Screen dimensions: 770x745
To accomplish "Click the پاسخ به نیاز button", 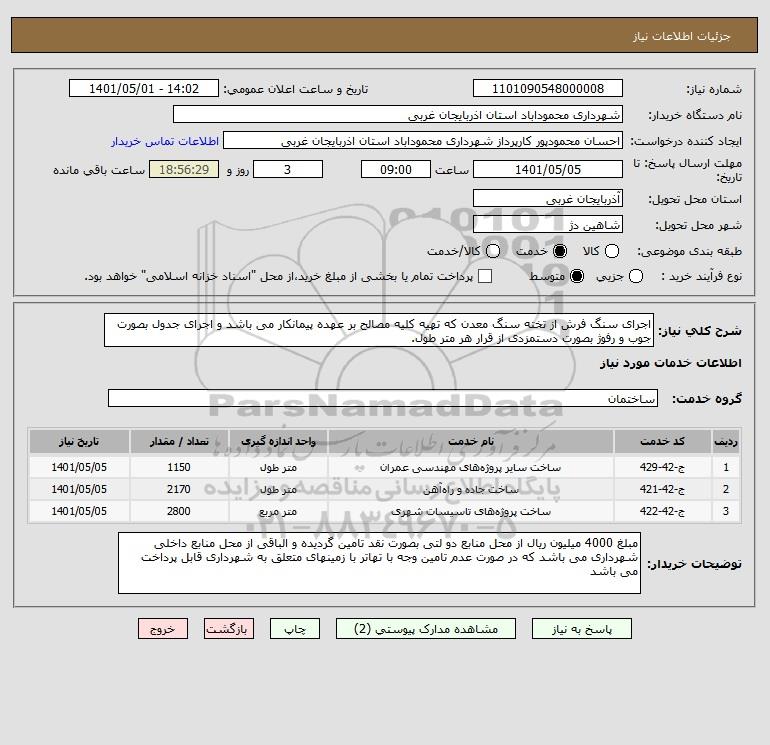I will coord(582,629).
